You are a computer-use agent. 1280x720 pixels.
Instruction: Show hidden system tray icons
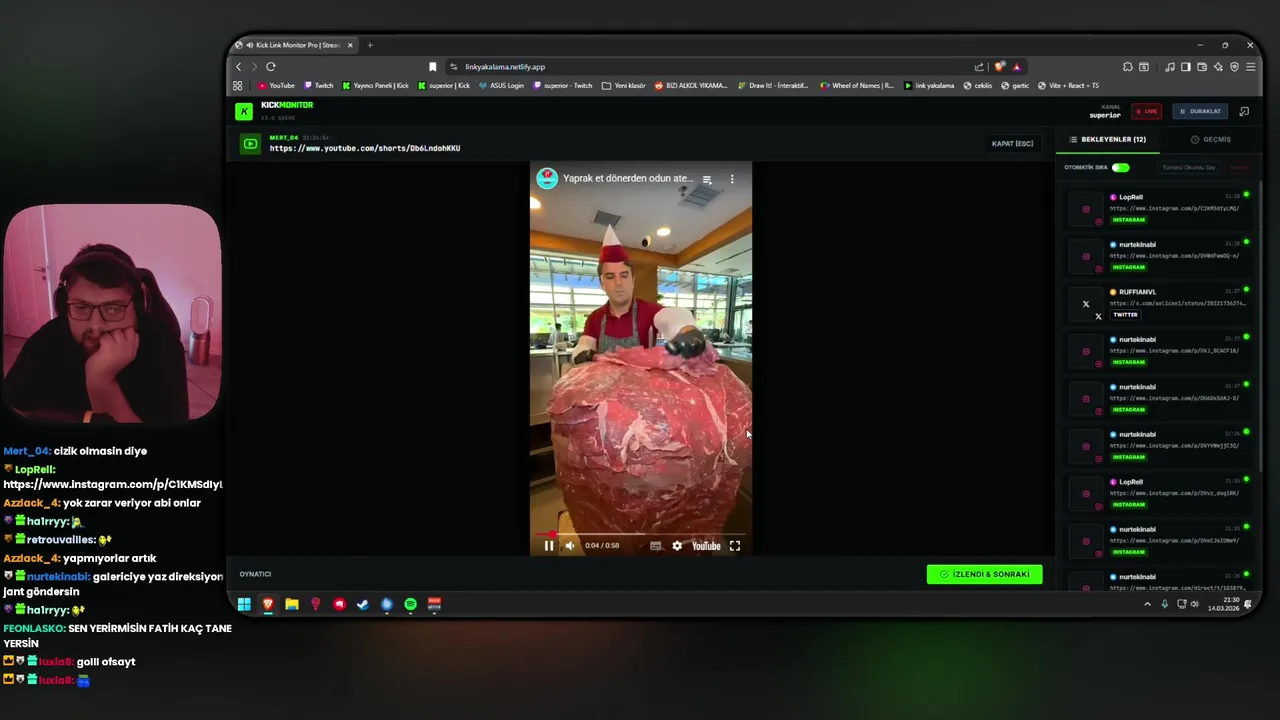coord(1147,604)
